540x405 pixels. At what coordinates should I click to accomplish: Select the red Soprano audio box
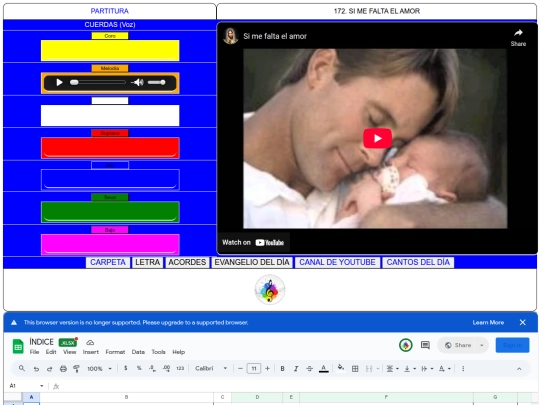coord(110,148)
